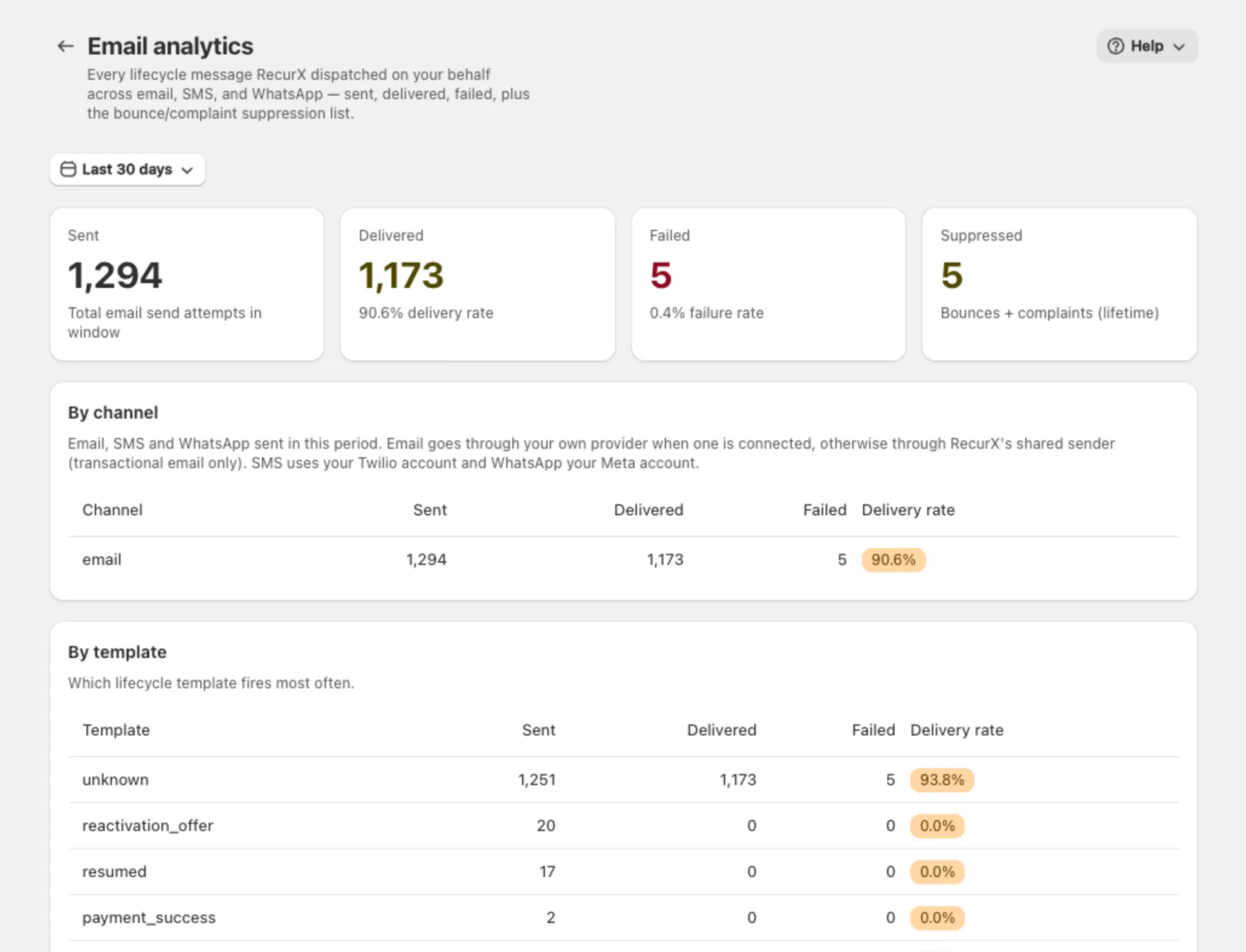
Task: Go back using the left arrow icon
Action: 66,46
